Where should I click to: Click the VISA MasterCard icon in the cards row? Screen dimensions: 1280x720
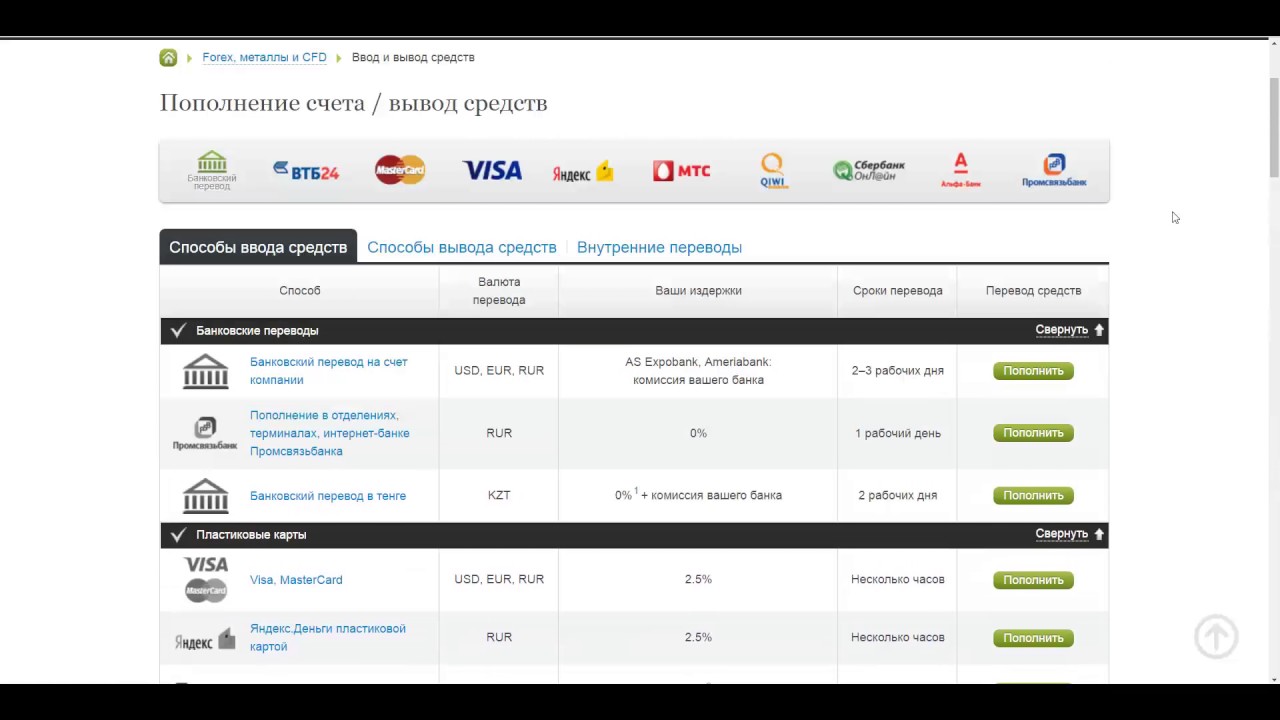206,580
